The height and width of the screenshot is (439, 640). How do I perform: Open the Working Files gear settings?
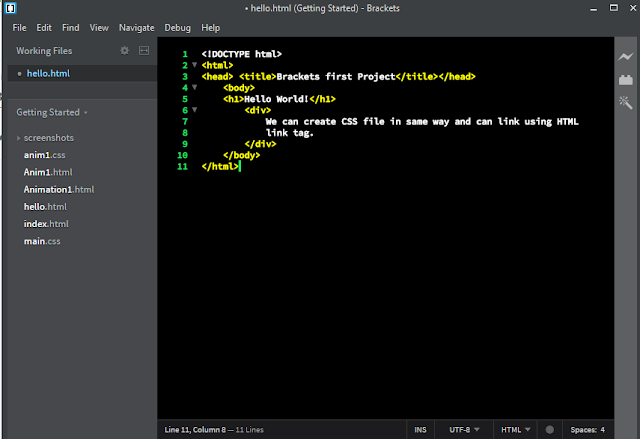(124, 51)
